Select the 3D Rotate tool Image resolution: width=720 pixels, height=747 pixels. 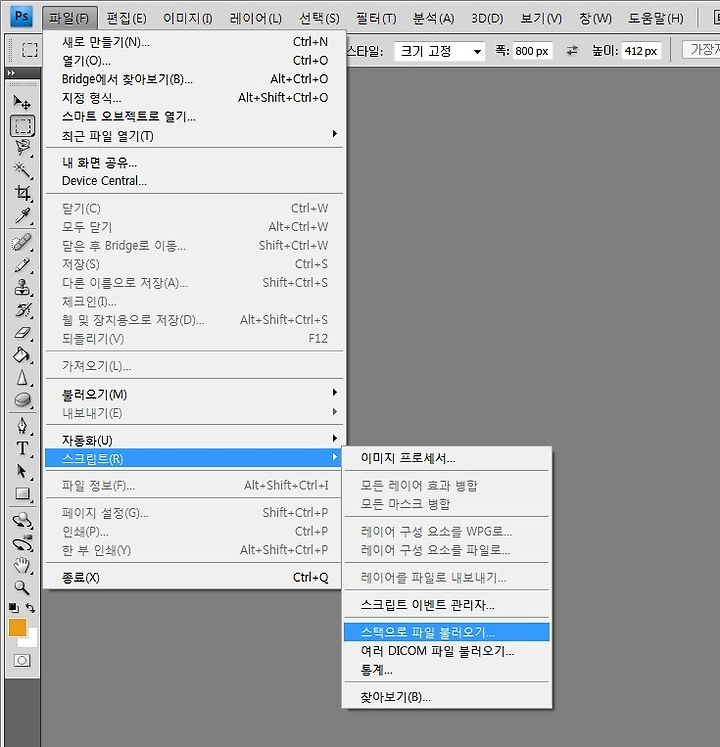[22, 520]
